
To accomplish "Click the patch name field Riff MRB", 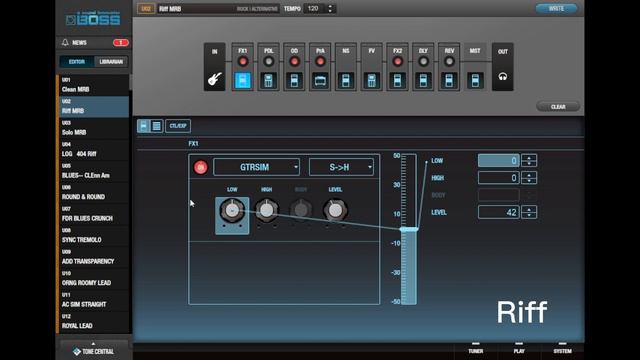I will [x=218, y=9].
